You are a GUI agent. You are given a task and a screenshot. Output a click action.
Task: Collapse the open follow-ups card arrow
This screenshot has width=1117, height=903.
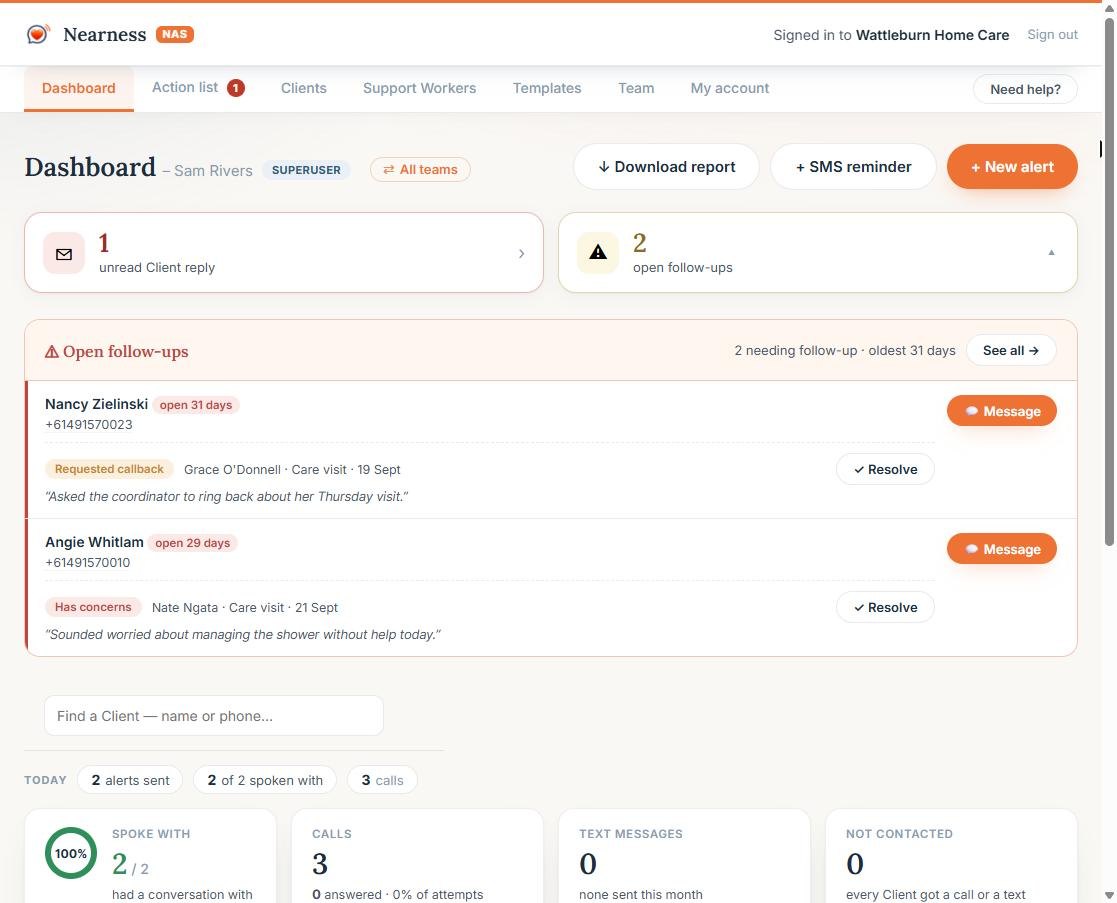coord(1051,253)
